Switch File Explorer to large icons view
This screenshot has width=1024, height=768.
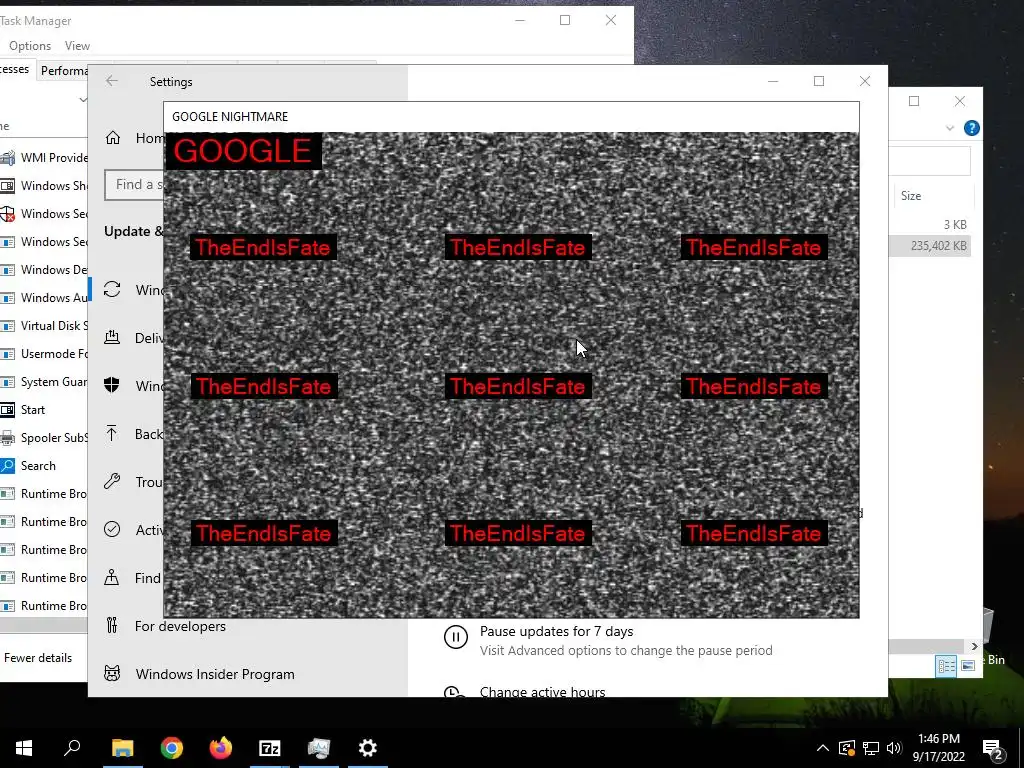(x=968, y=666)
